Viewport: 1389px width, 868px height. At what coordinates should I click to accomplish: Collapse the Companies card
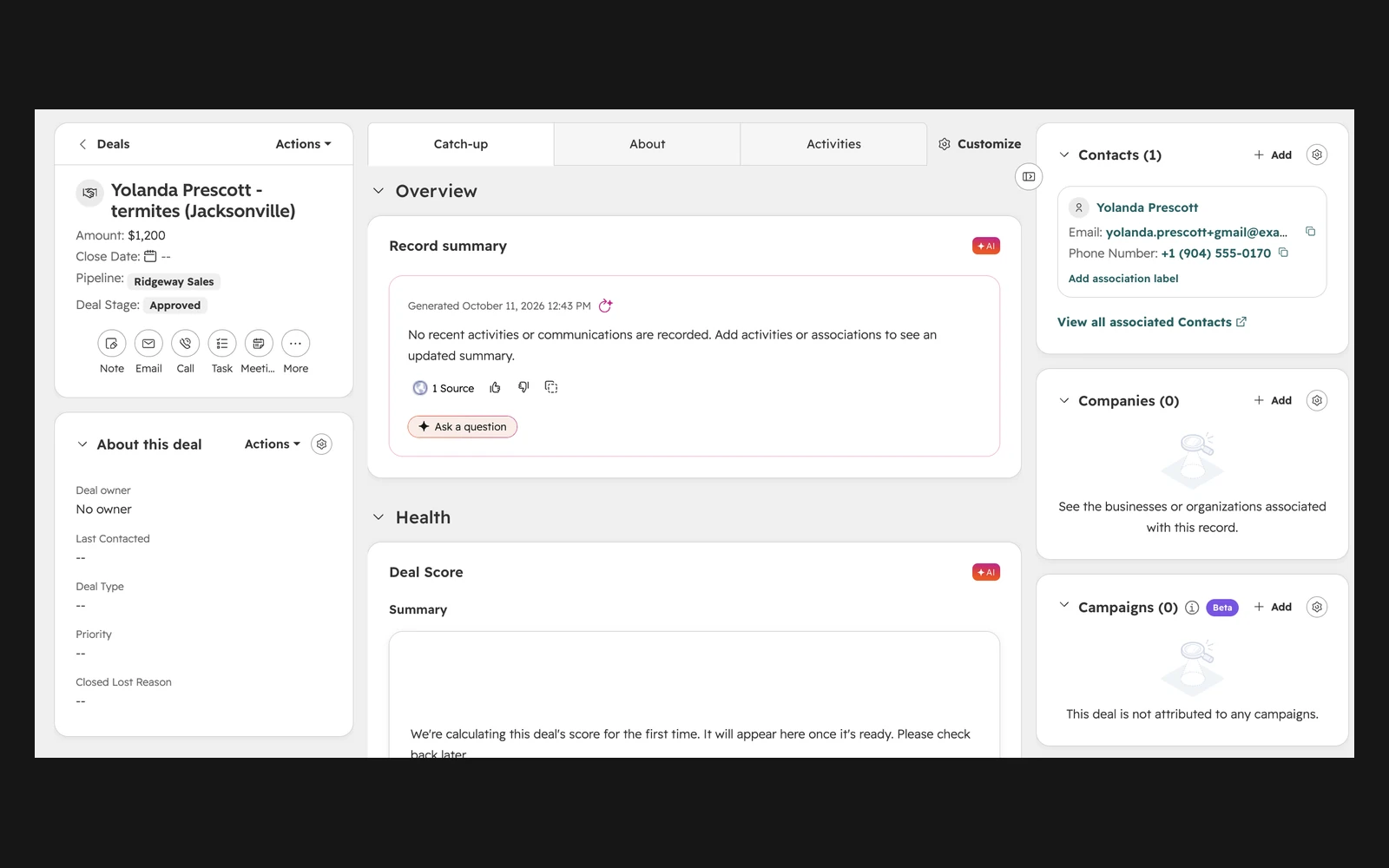pos(1064,400)
